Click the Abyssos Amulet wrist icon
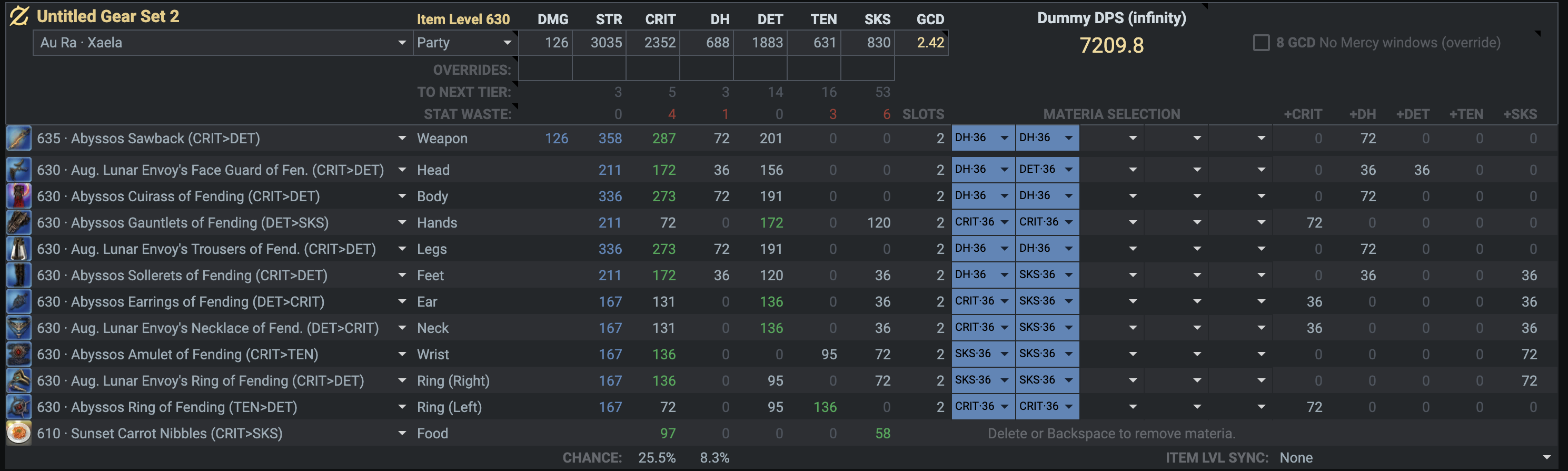This screenshot has width=1568, height=471. 18,354
